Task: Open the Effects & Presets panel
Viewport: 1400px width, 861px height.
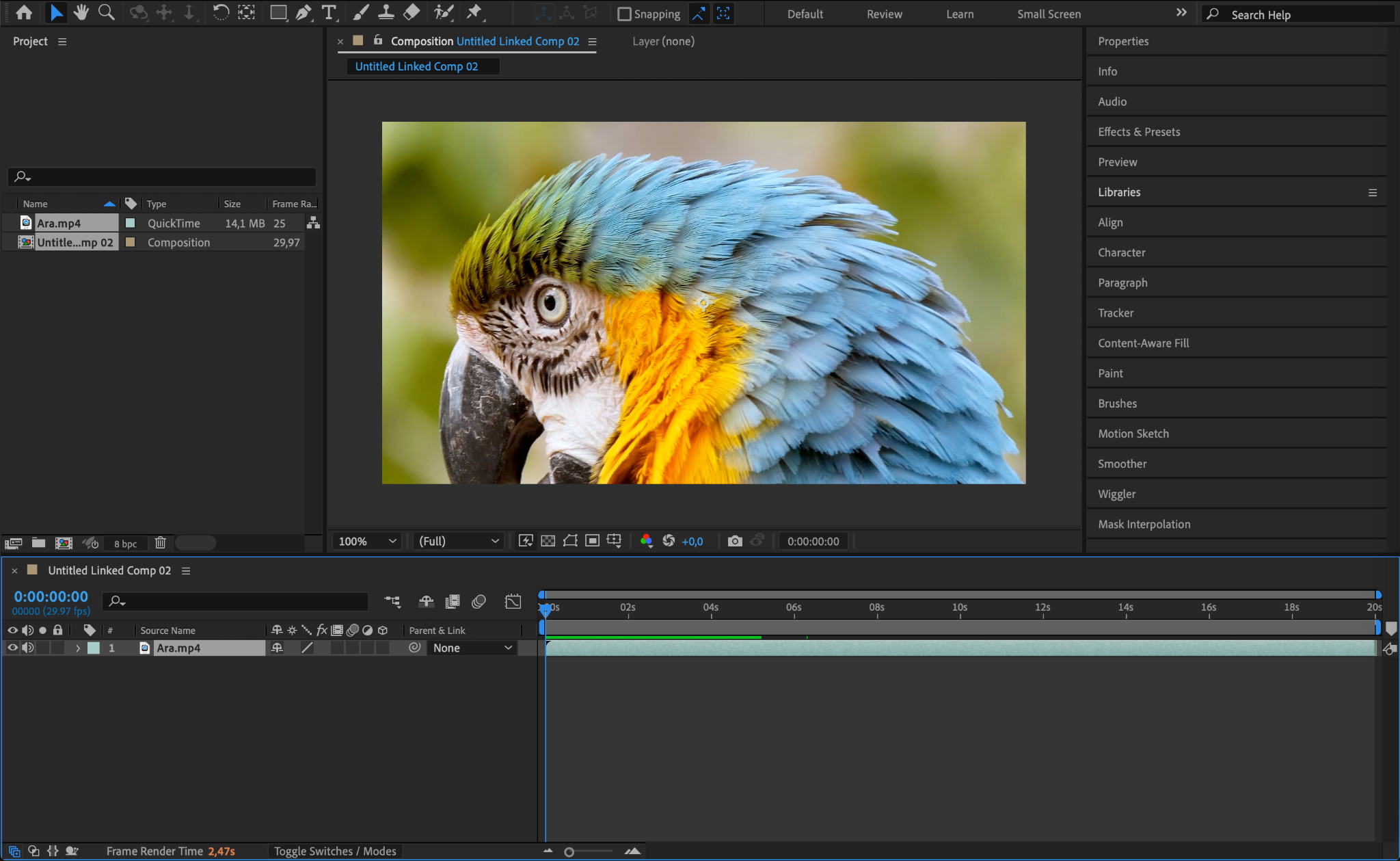Action: coord(1139,132)
